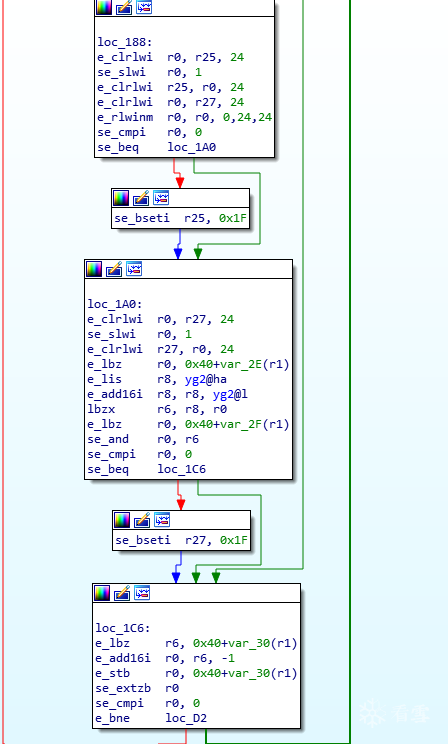Select se_slwi r0, 1 in loc_188 block
The image size is (448, 744).
[149, 72]
